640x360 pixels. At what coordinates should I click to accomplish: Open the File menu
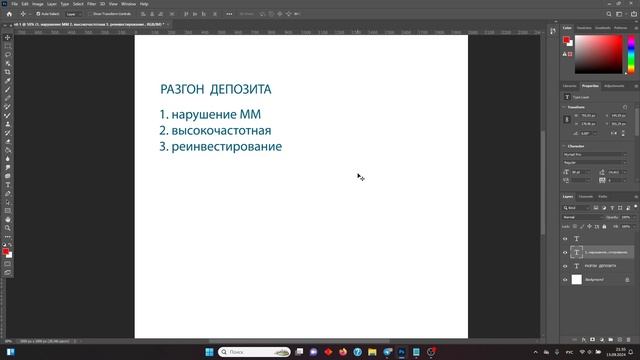click(14, 4)
